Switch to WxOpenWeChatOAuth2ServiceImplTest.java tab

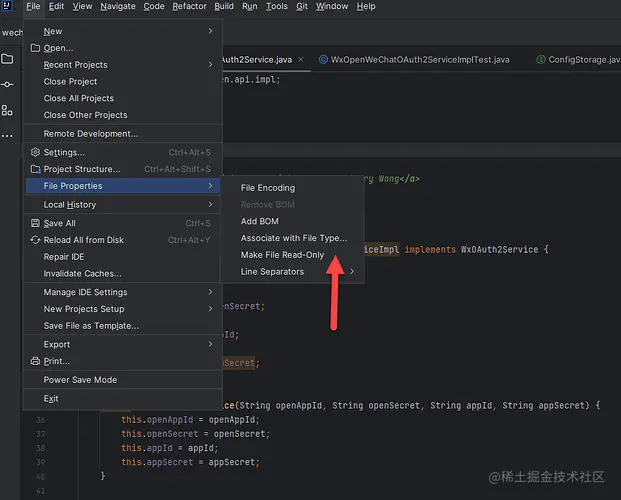point(415,59)
